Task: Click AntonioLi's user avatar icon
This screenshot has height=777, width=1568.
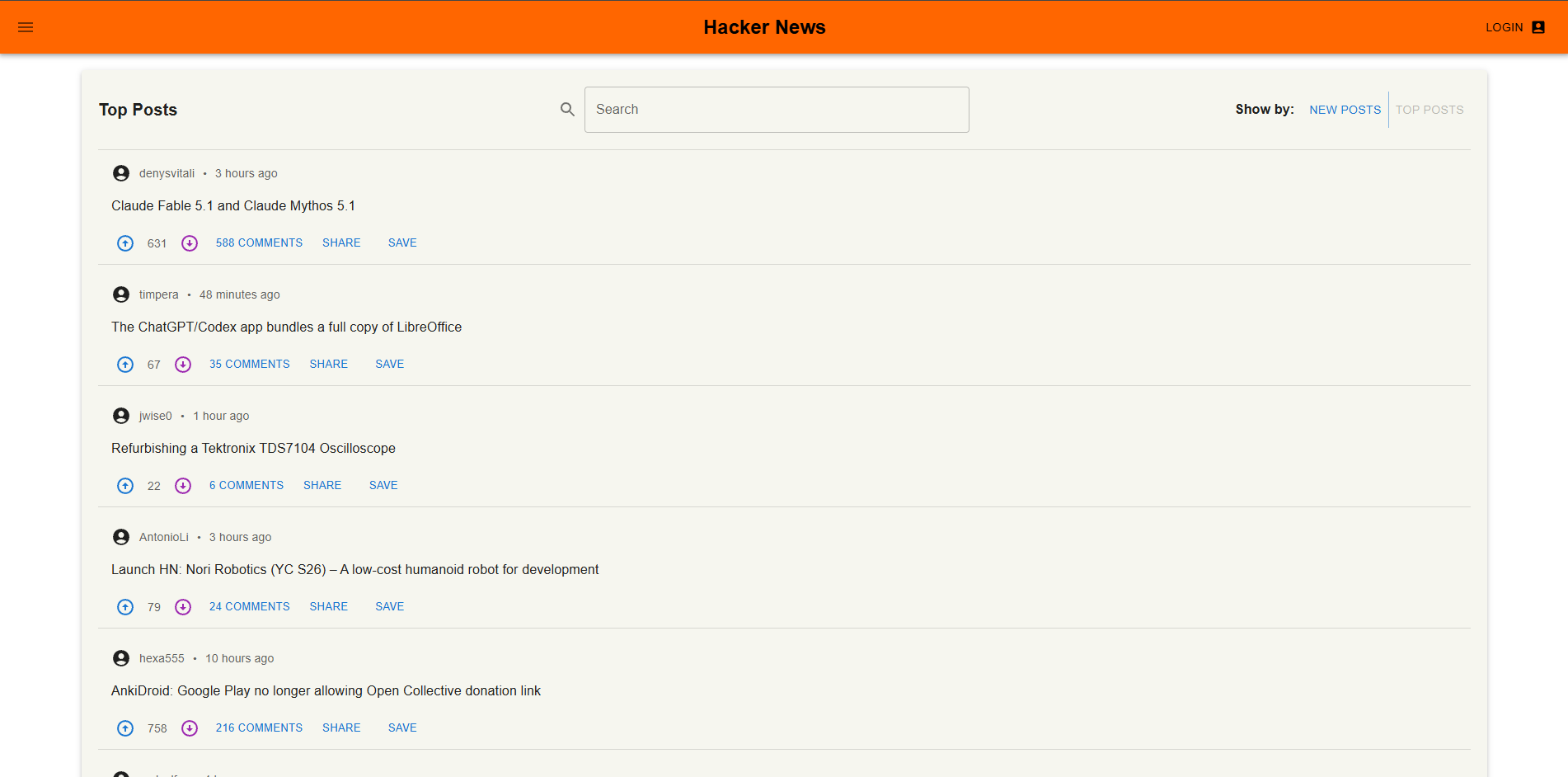Action: 121,537
